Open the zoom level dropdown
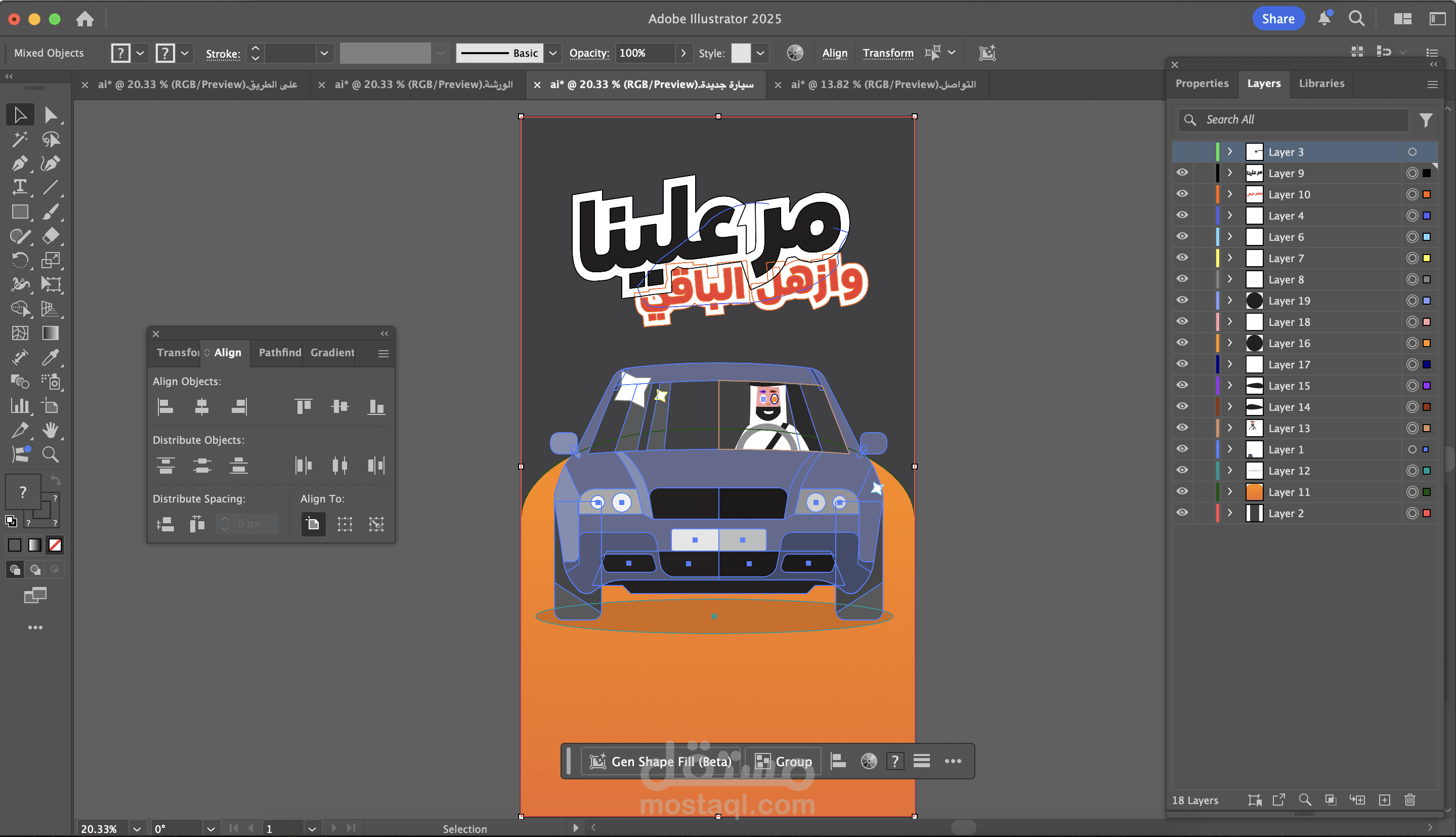This screenshot has width=1456, height=837. point(137,828)
